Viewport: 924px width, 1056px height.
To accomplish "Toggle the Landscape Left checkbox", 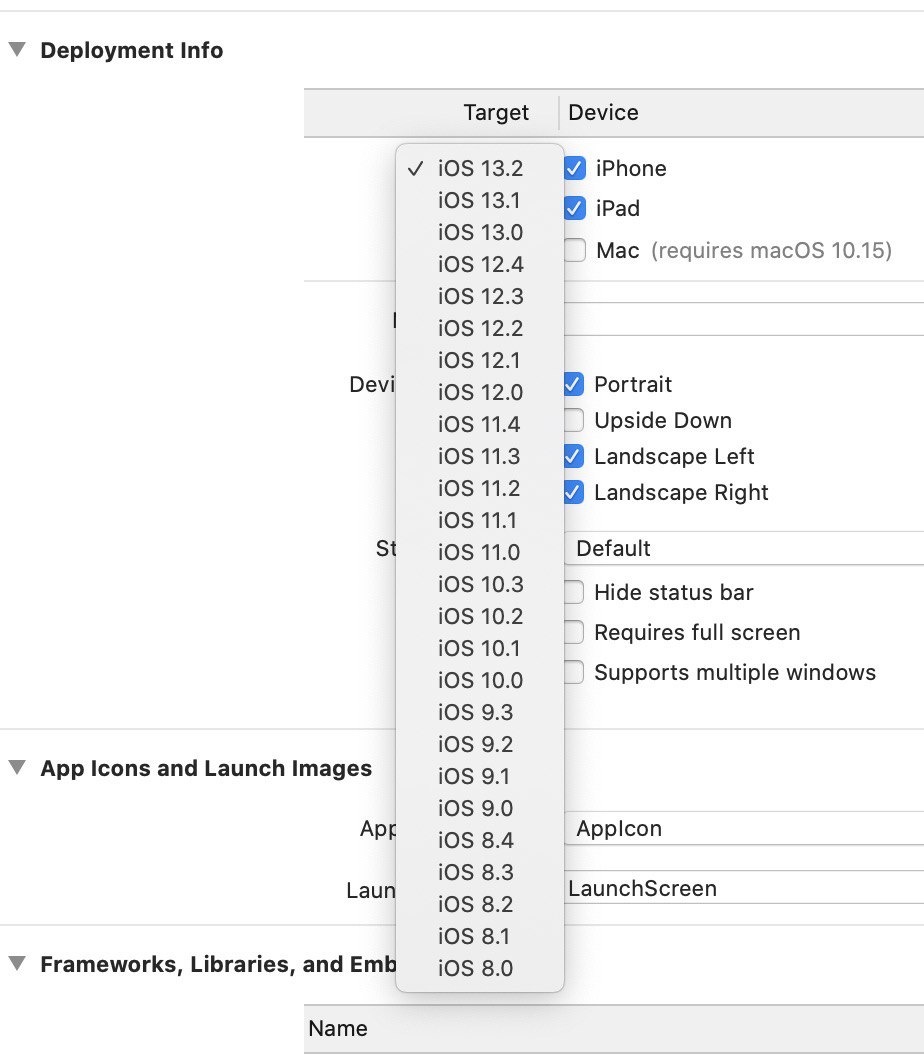I will (x=573, y=456).
